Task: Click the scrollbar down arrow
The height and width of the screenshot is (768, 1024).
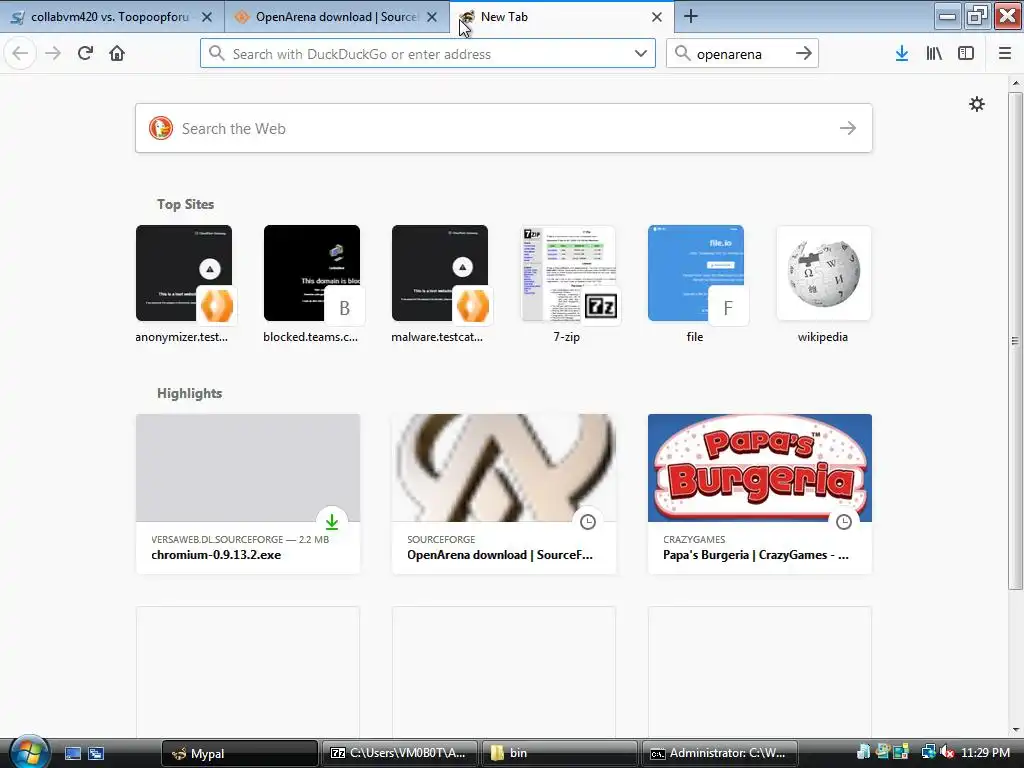Action: (x=1015, y=729)
